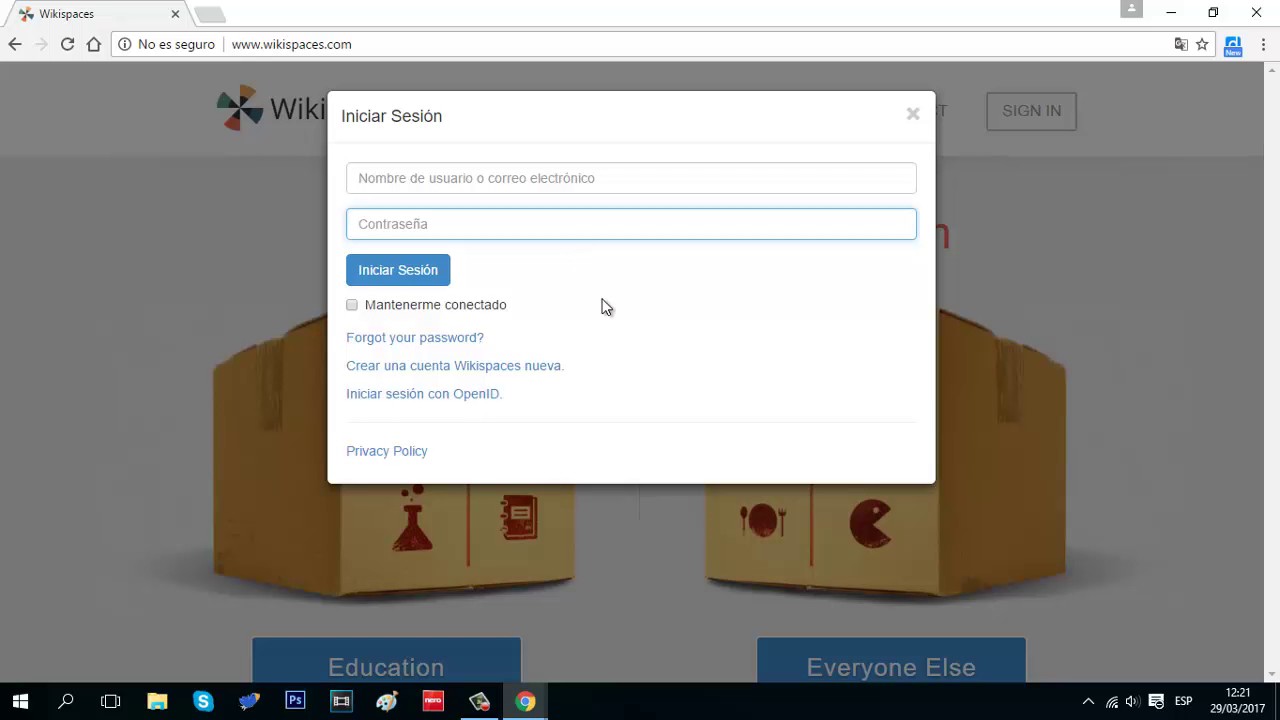This screenshot has height=720, width=1280.
Task: Show hidden system tray icons
Action: (x=1089, y=701)
